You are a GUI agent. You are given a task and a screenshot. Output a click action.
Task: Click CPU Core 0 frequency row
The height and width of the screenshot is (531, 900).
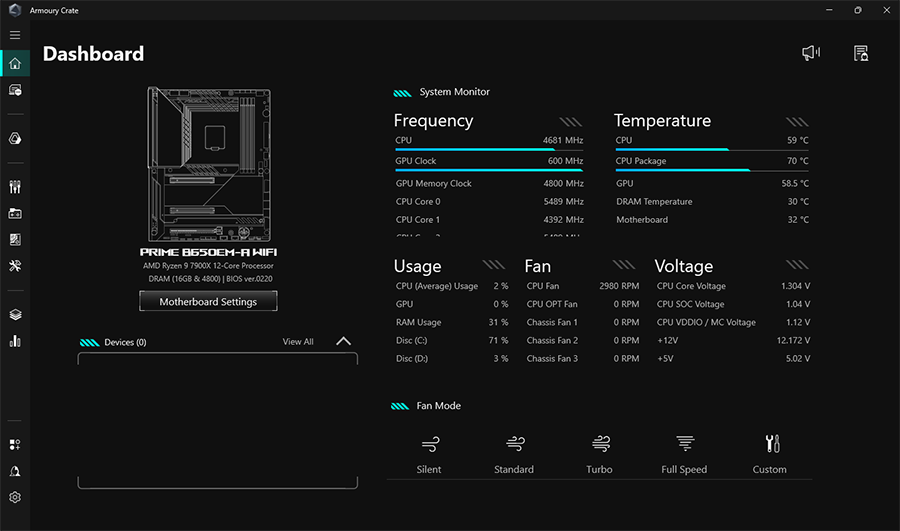489,201
